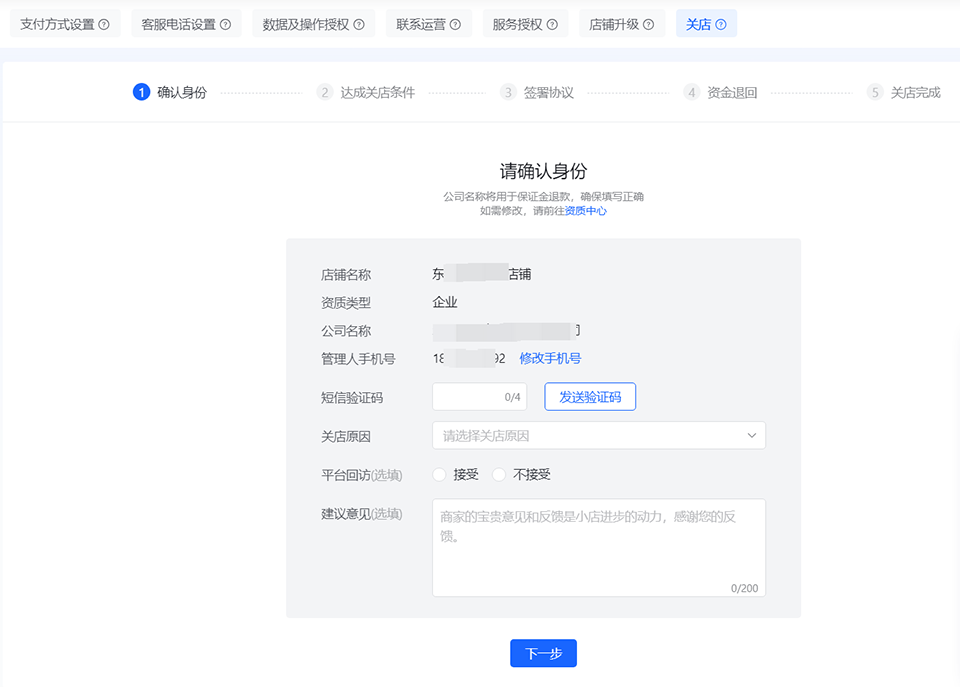Open 资质中心 link
Viewport: 960px width, 687px height.
click(586, 211)
